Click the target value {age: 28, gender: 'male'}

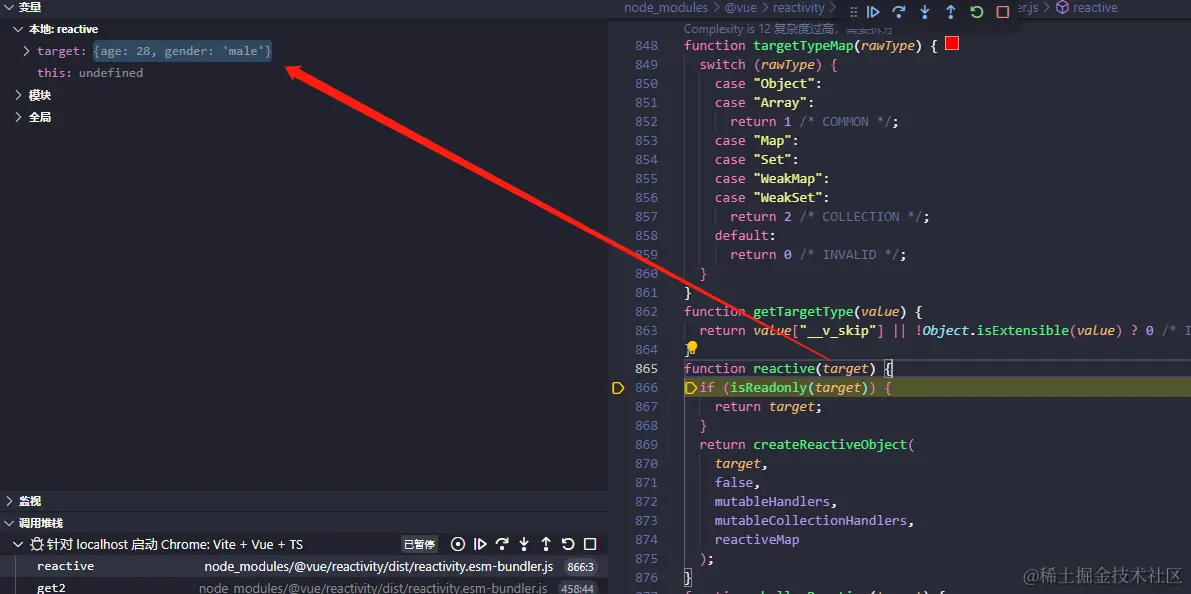[182, 51]
